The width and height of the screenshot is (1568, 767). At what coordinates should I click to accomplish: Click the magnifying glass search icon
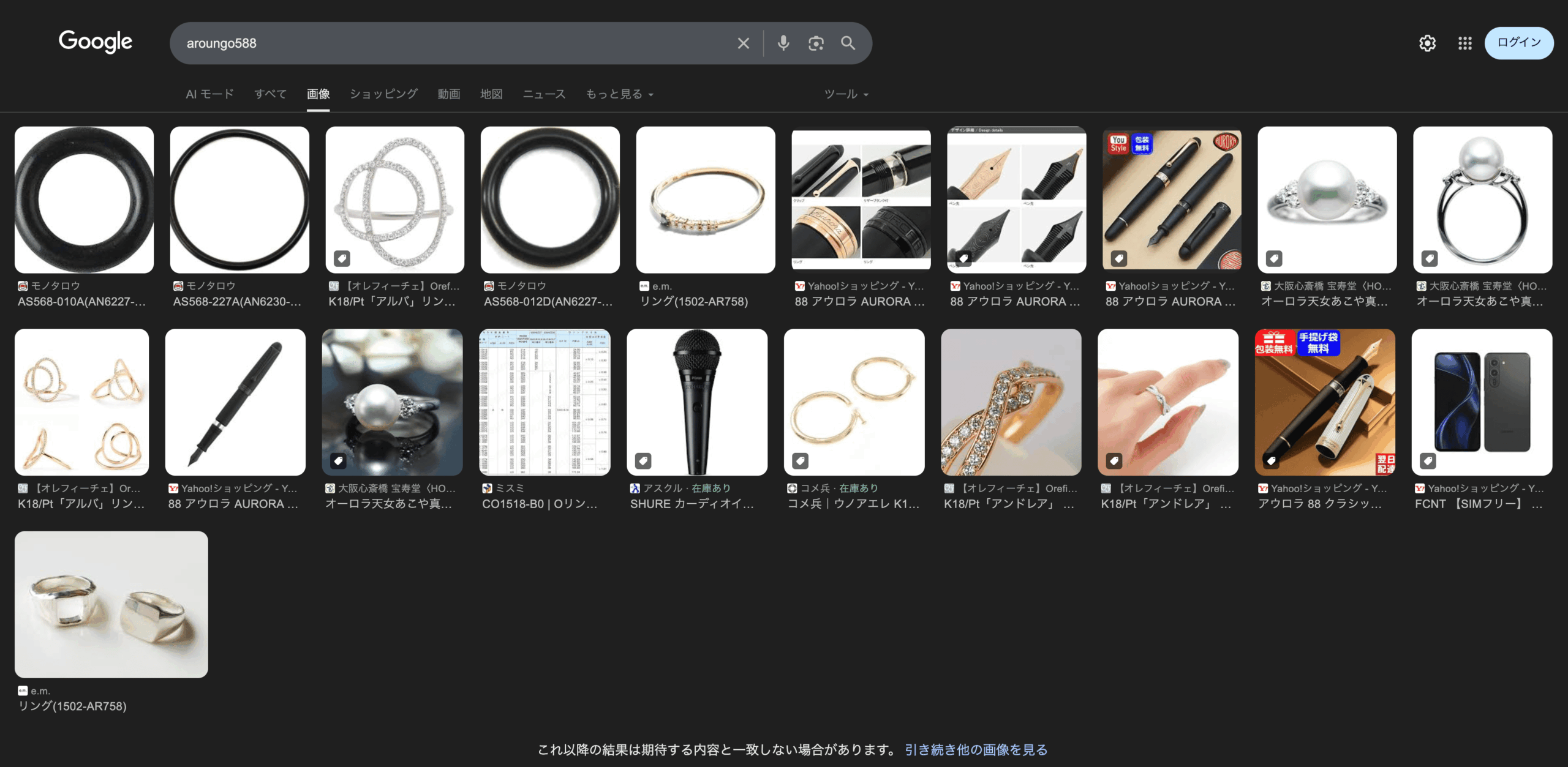click(848, 43)
